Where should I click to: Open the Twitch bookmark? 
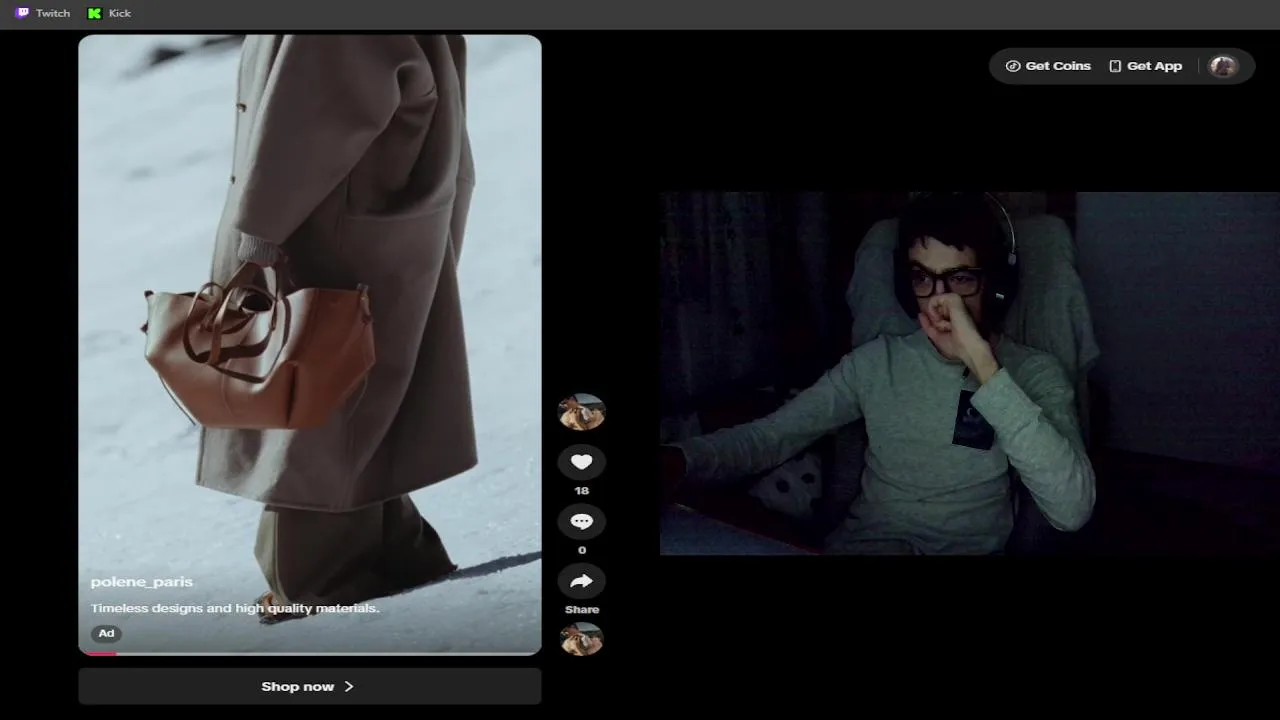point(42,13)
